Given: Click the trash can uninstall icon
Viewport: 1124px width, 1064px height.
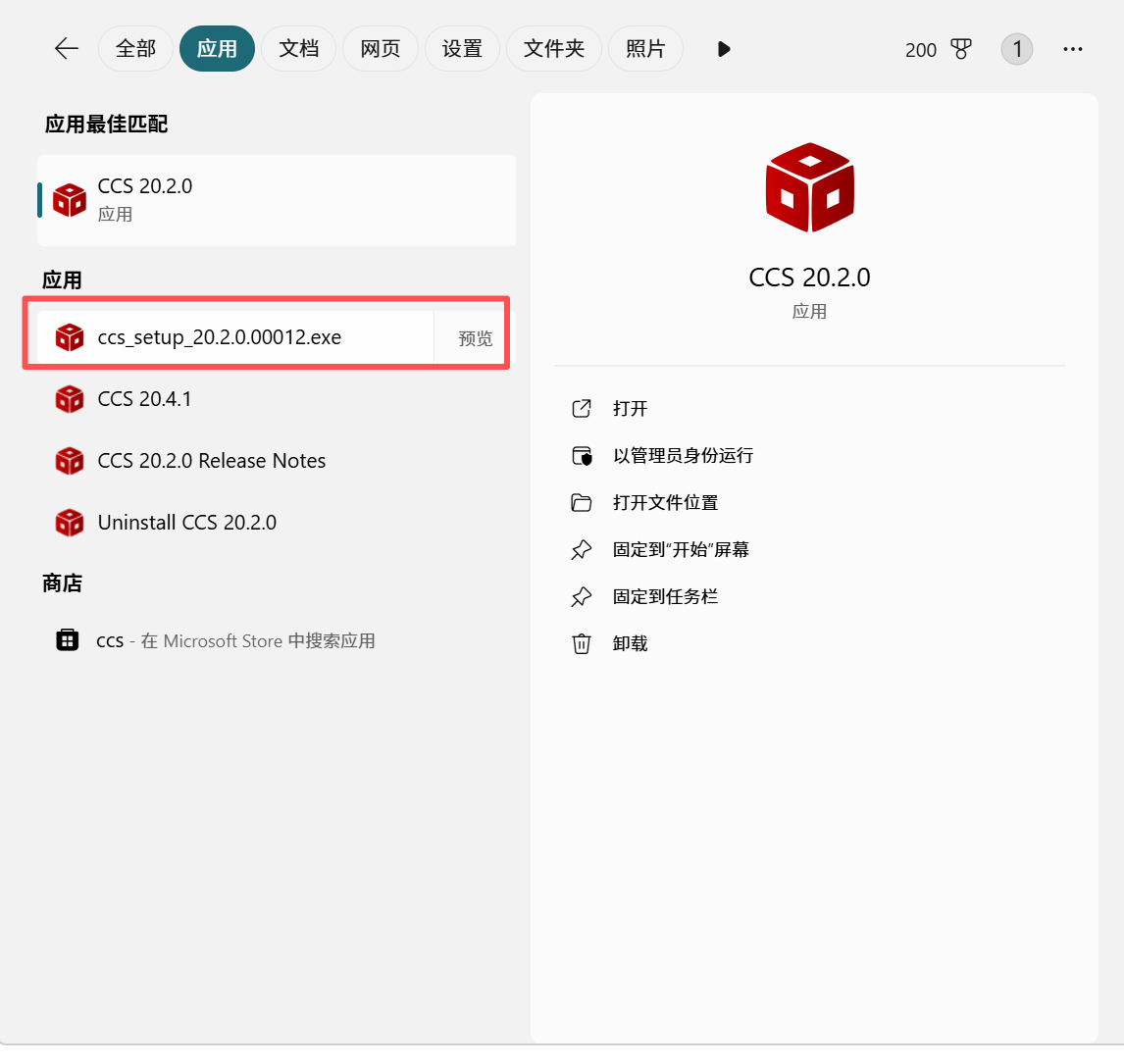Looking at the screenshot, I should [582, 643].
